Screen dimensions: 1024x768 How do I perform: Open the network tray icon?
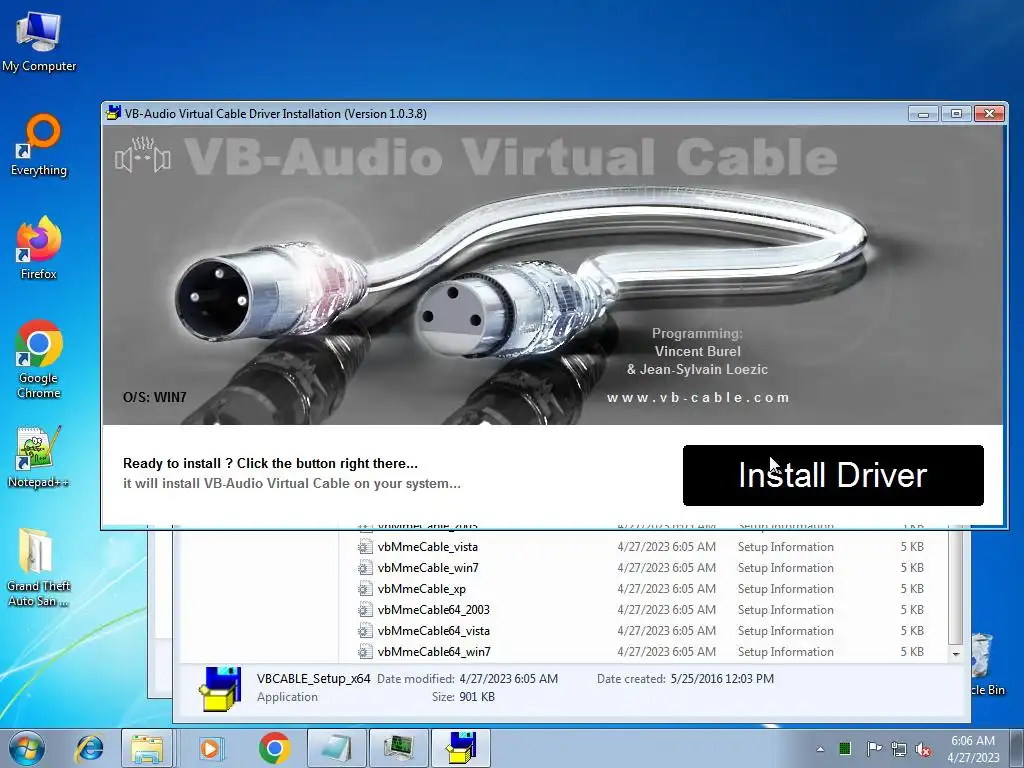(899, 749)
